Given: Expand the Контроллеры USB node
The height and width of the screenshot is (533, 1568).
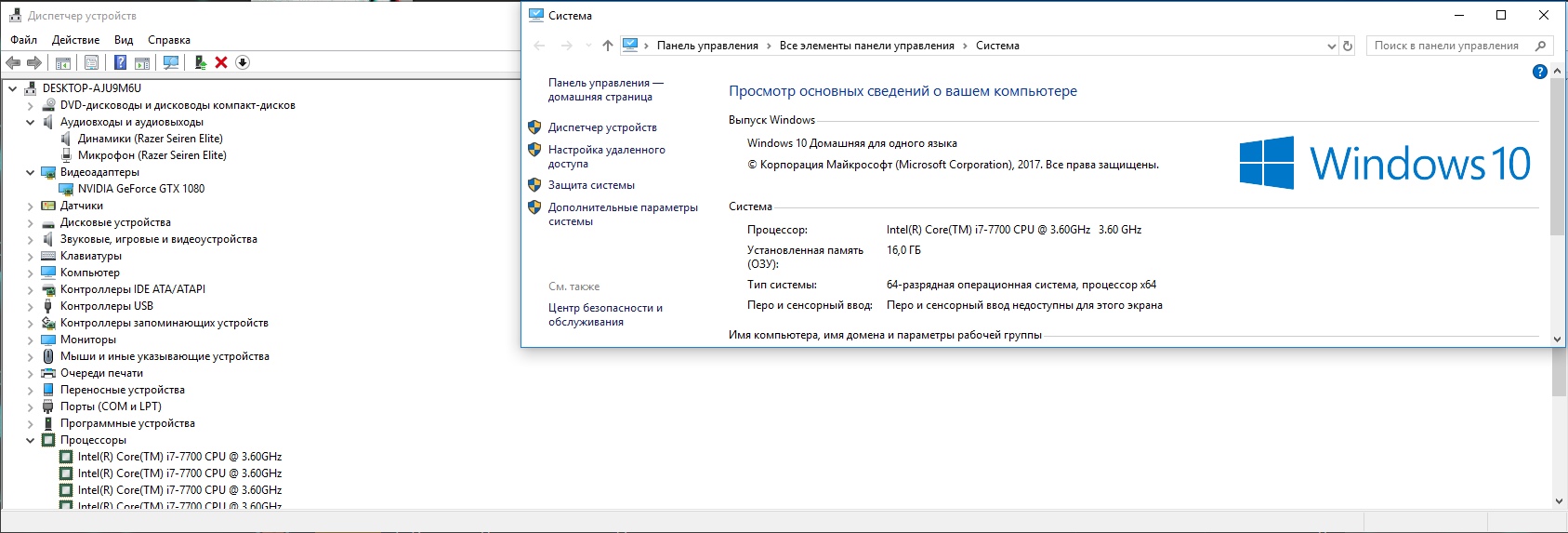Looking at the screenshot, I should [31, 306].
